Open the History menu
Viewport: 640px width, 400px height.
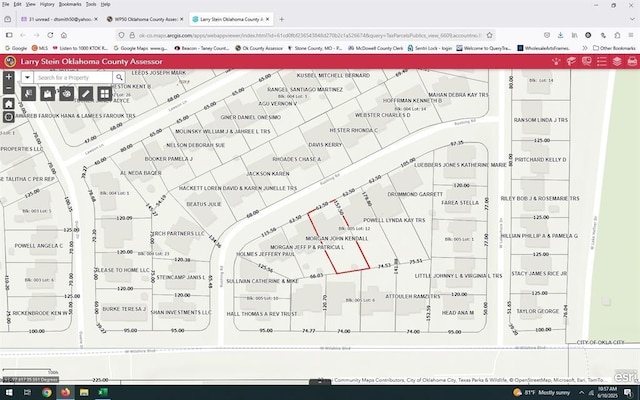point(47,4)
